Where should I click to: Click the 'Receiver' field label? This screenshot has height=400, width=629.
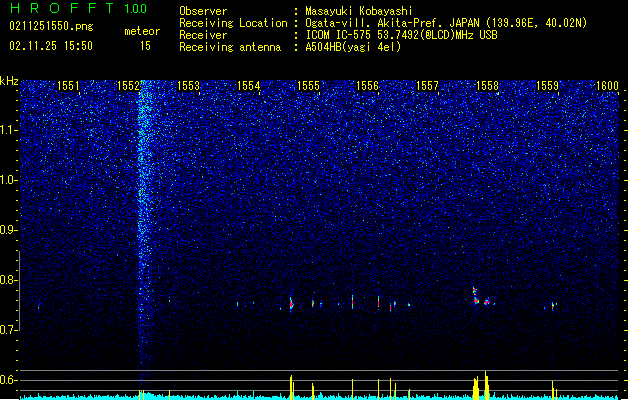click(x=203, y=35)
